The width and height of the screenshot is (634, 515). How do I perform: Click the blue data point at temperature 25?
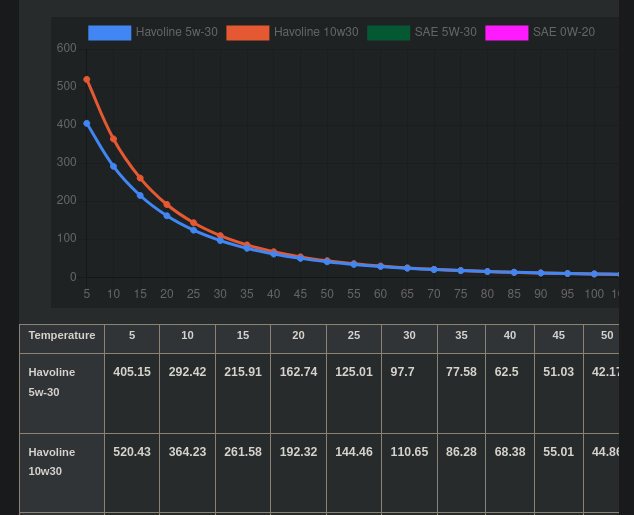[194, 230]
